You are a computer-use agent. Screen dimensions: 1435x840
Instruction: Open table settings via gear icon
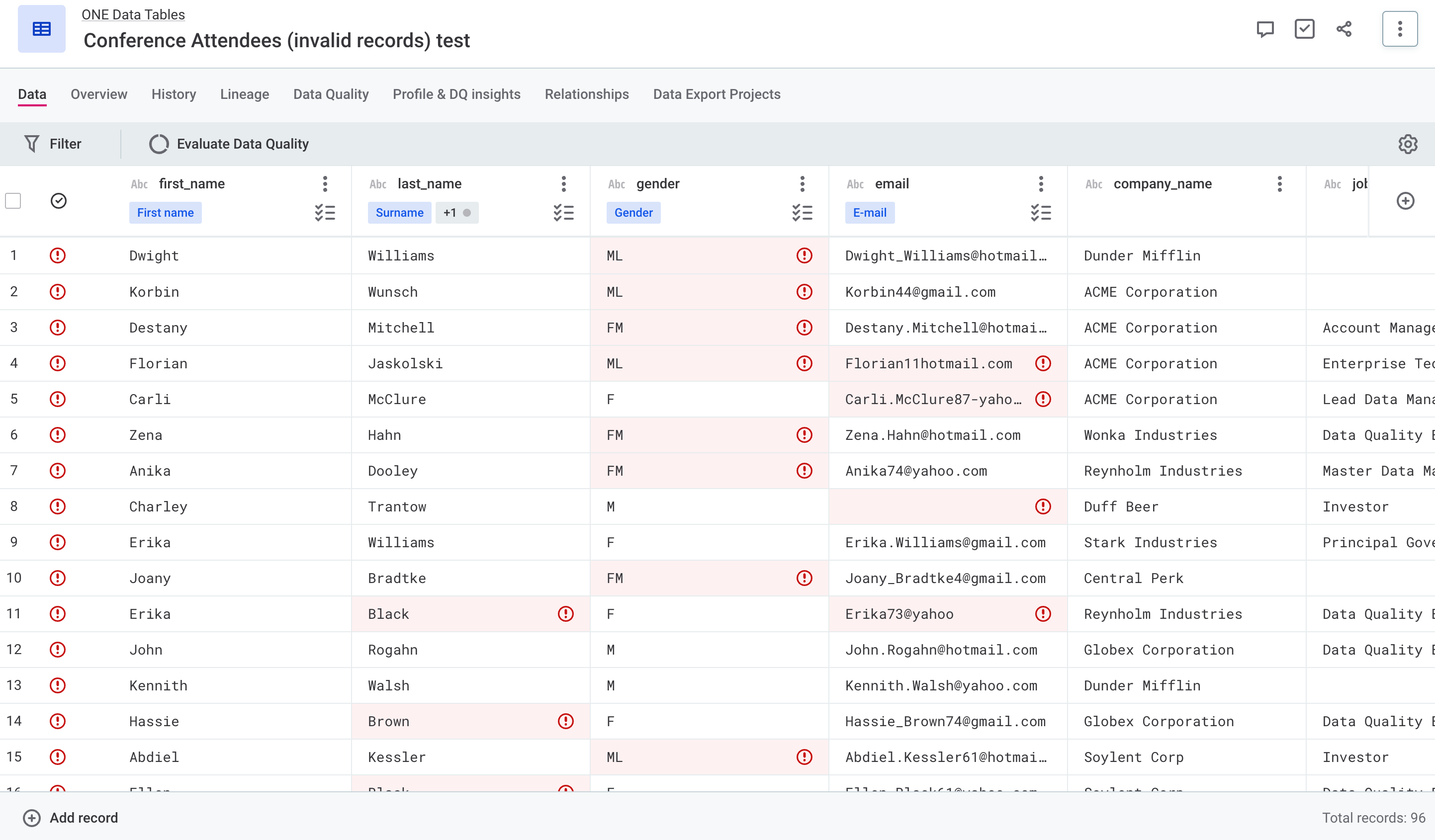(x=1407, y=143)
